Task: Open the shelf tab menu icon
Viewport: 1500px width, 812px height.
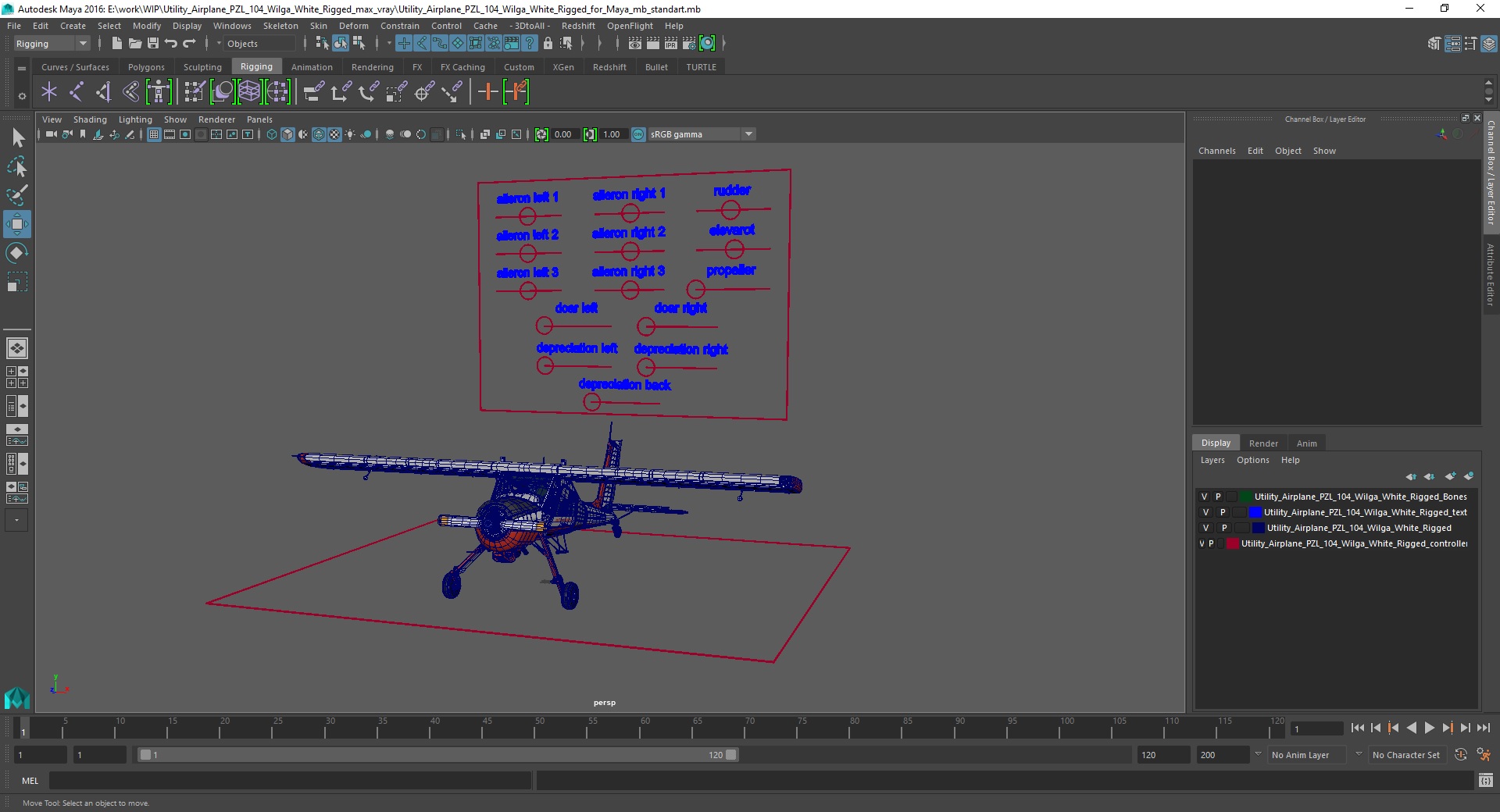Action: [x=22, y=69]
